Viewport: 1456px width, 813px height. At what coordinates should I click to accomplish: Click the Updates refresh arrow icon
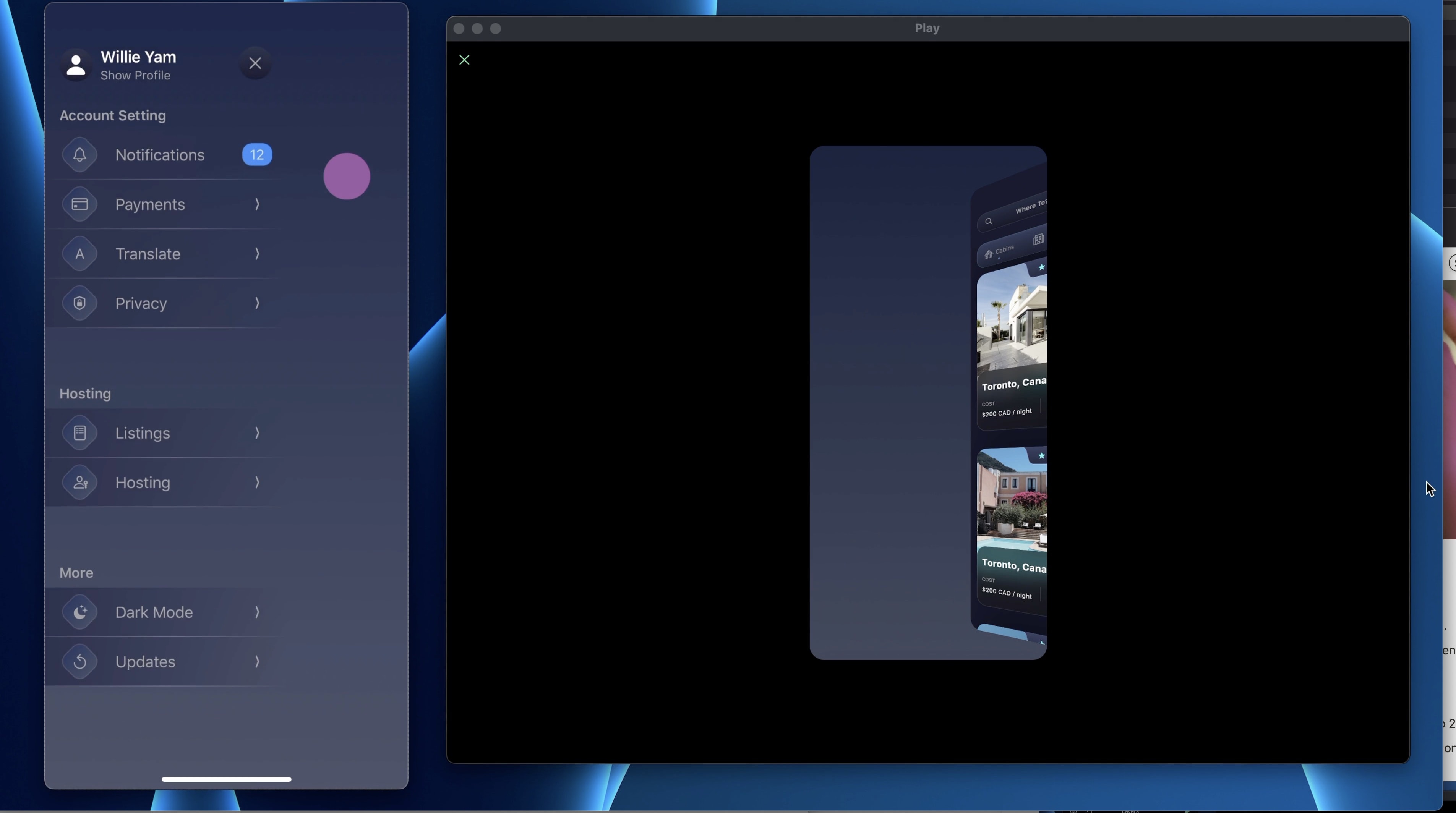(x=80, y=662)
